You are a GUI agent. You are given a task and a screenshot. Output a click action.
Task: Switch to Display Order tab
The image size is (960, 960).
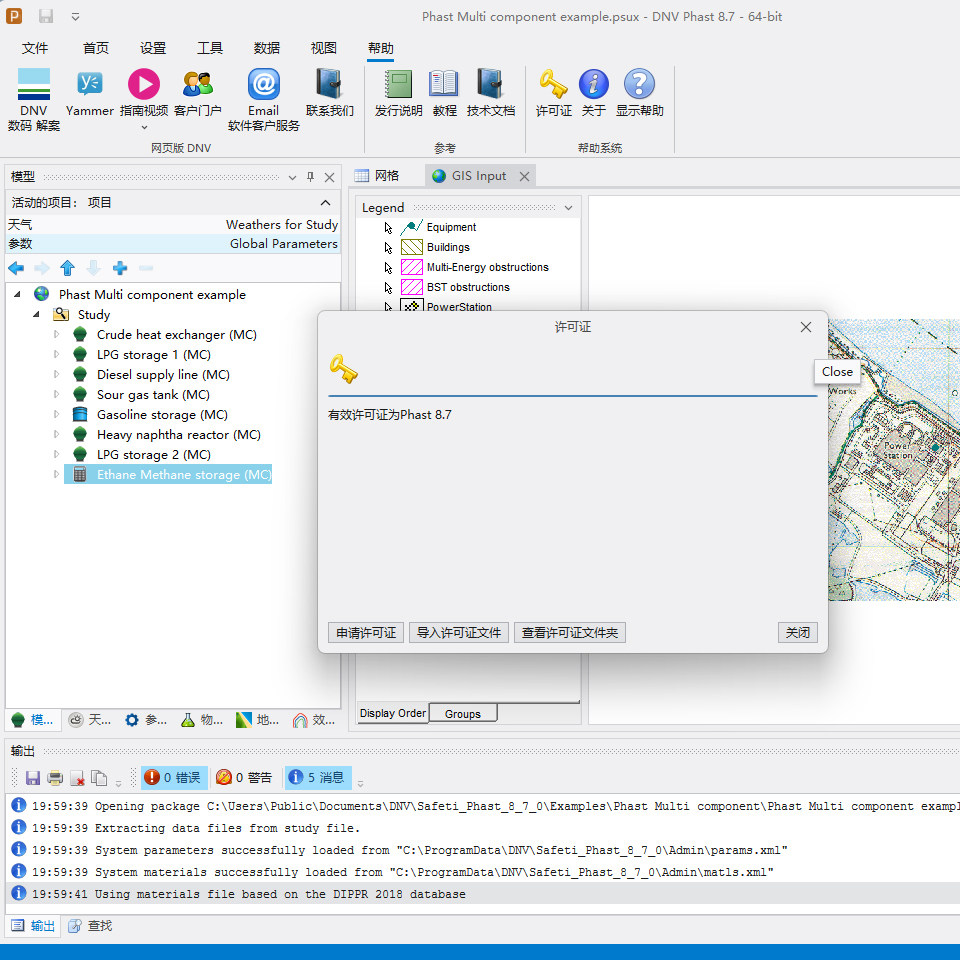pos(392,713)
